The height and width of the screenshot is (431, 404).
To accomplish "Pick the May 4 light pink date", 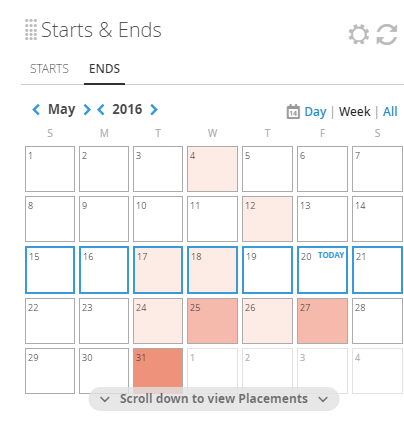I will [212, 169].
